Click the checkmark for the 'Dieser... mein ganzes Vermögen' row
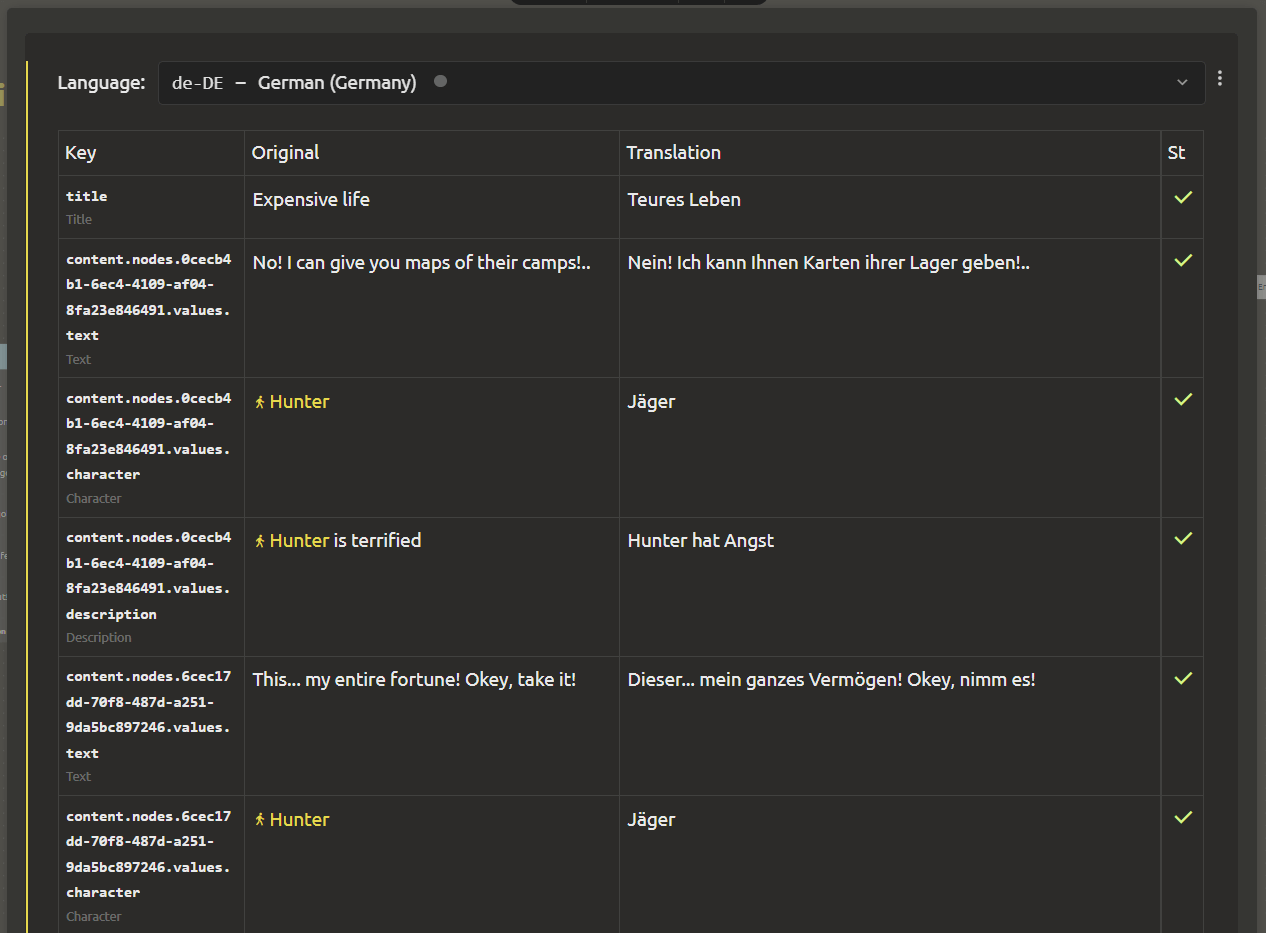The image size is (1266, 933). 1183,678
